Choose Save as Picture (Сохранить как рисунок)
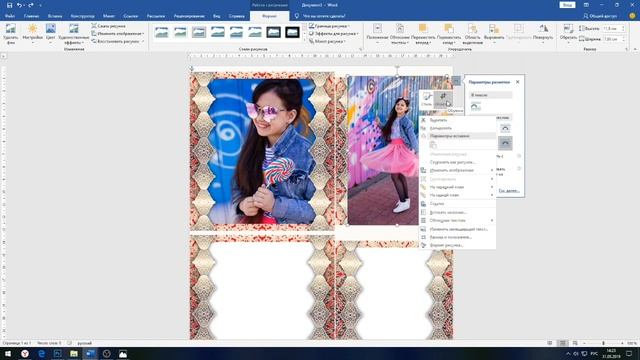Viewport: 640px width, 360px height. tap(458, 162)
